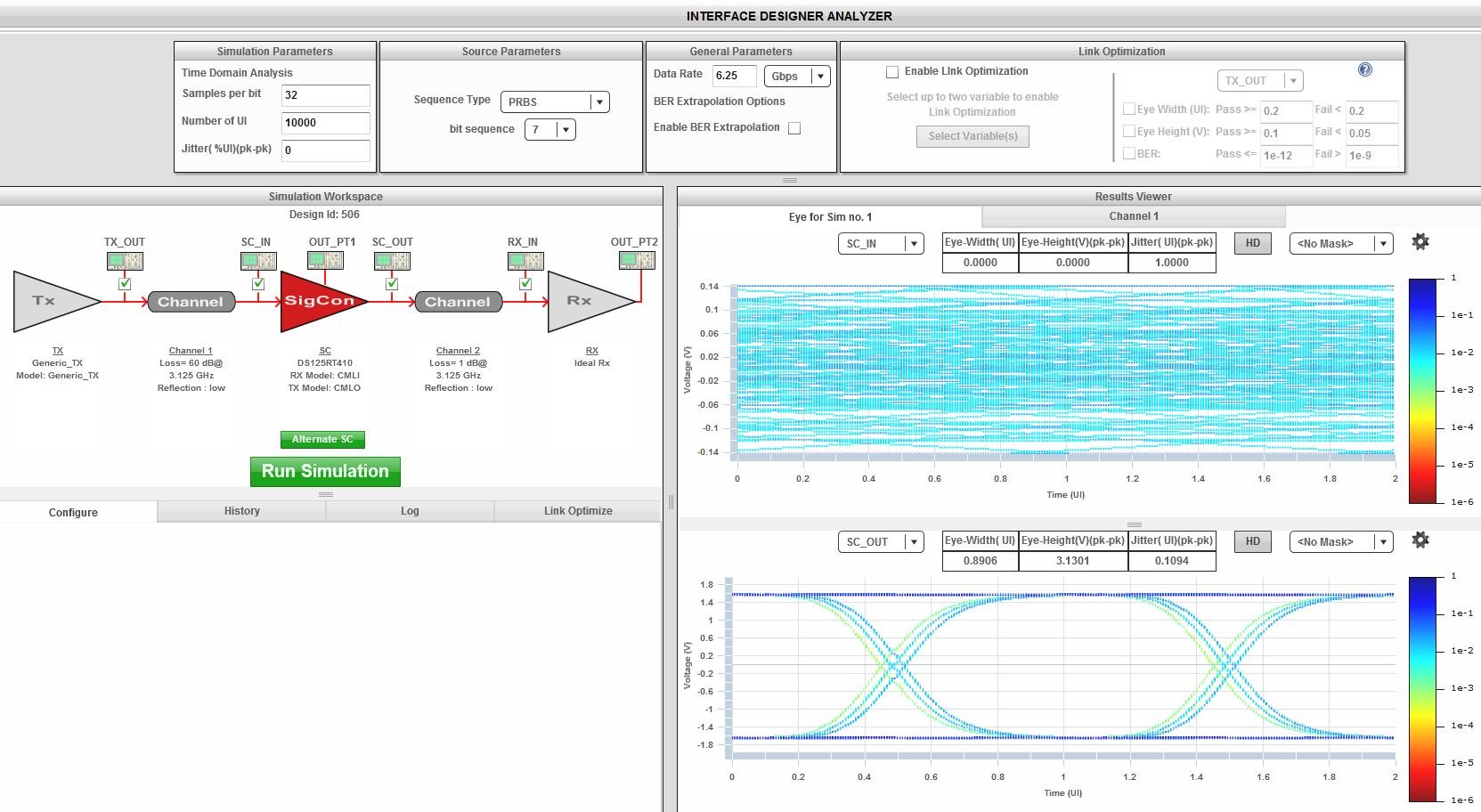Click the splitter handle between eye plots

(x=1135, y=524)
